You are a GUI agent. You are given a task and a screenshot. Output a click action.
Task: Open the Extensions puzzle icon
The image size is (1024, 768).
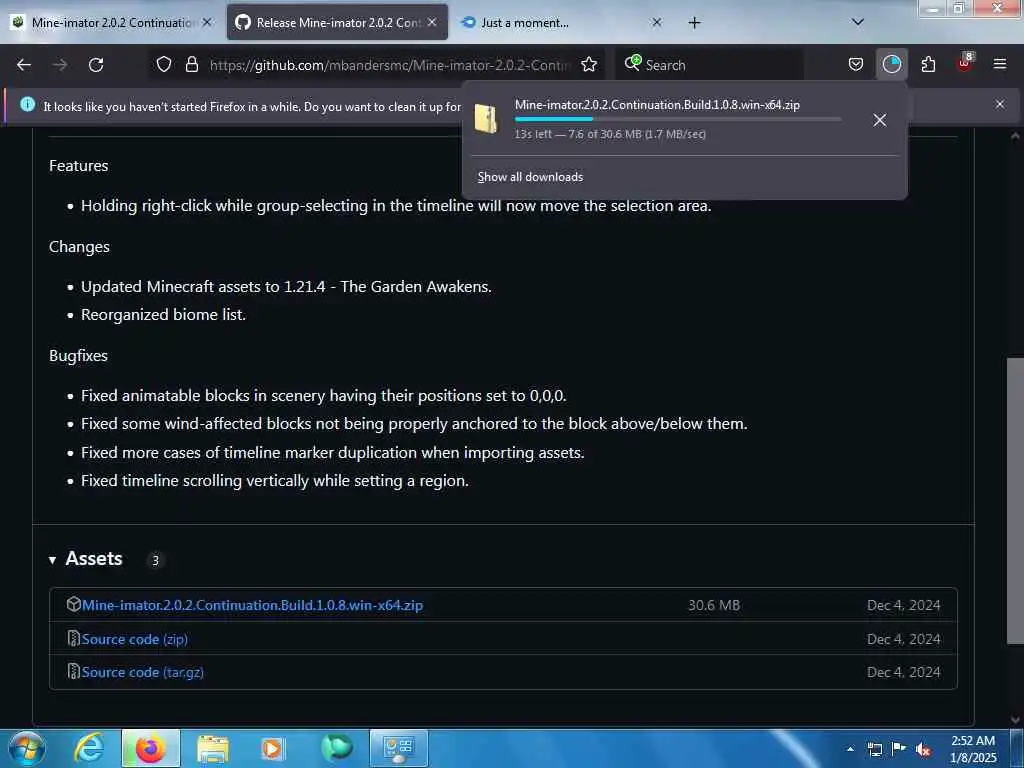click(x=928, y=64)
